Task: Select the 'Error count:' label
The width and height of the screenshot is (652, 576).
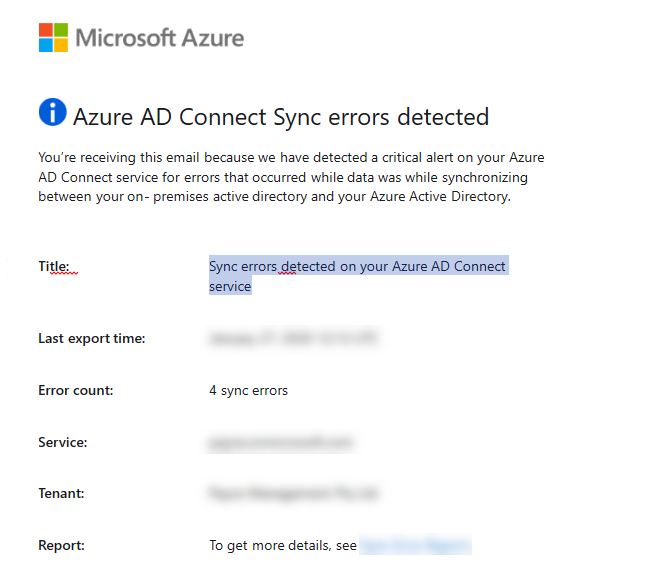Action: click(x=76, y=390)
